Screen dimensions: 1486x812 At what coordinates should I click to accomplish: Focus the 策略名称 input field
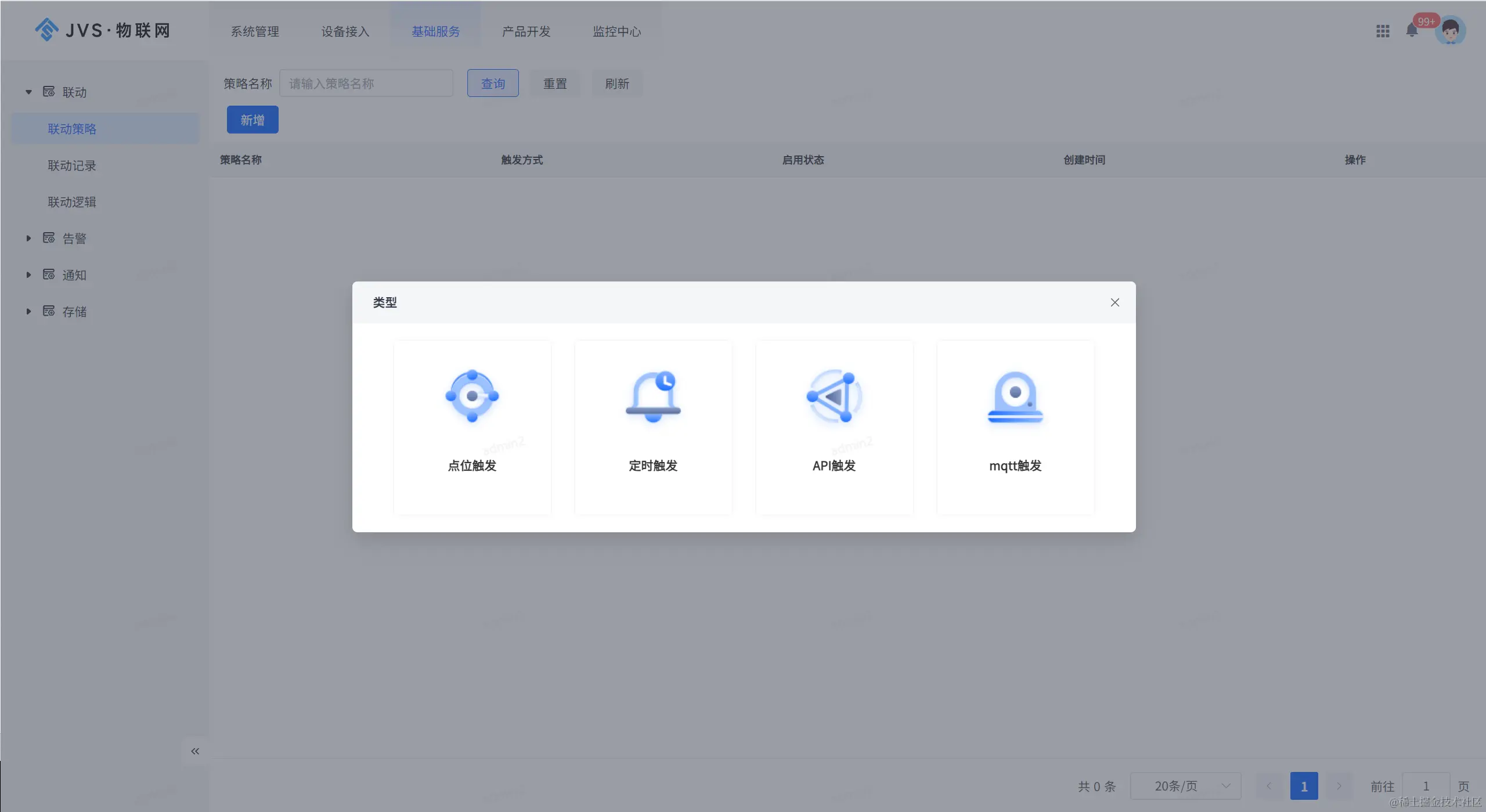coord(366,84)
